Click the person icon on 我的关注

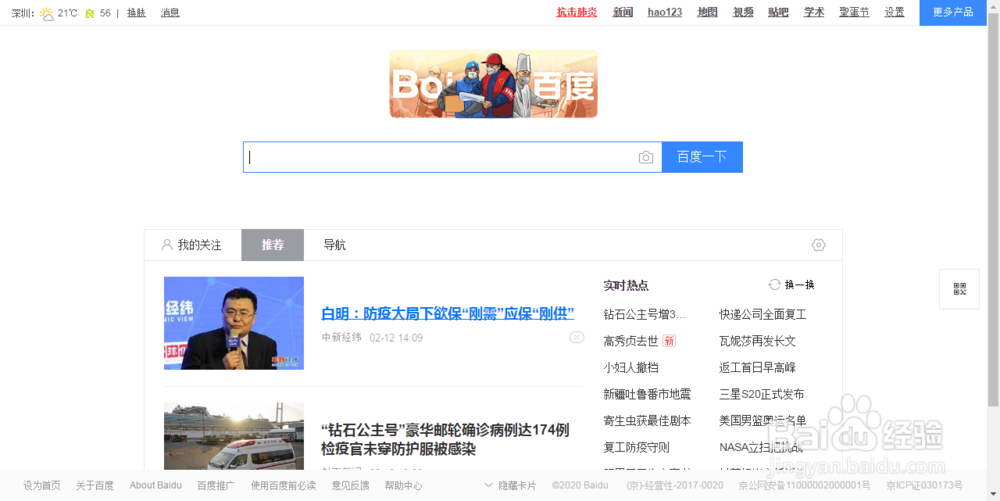[167, 245]
